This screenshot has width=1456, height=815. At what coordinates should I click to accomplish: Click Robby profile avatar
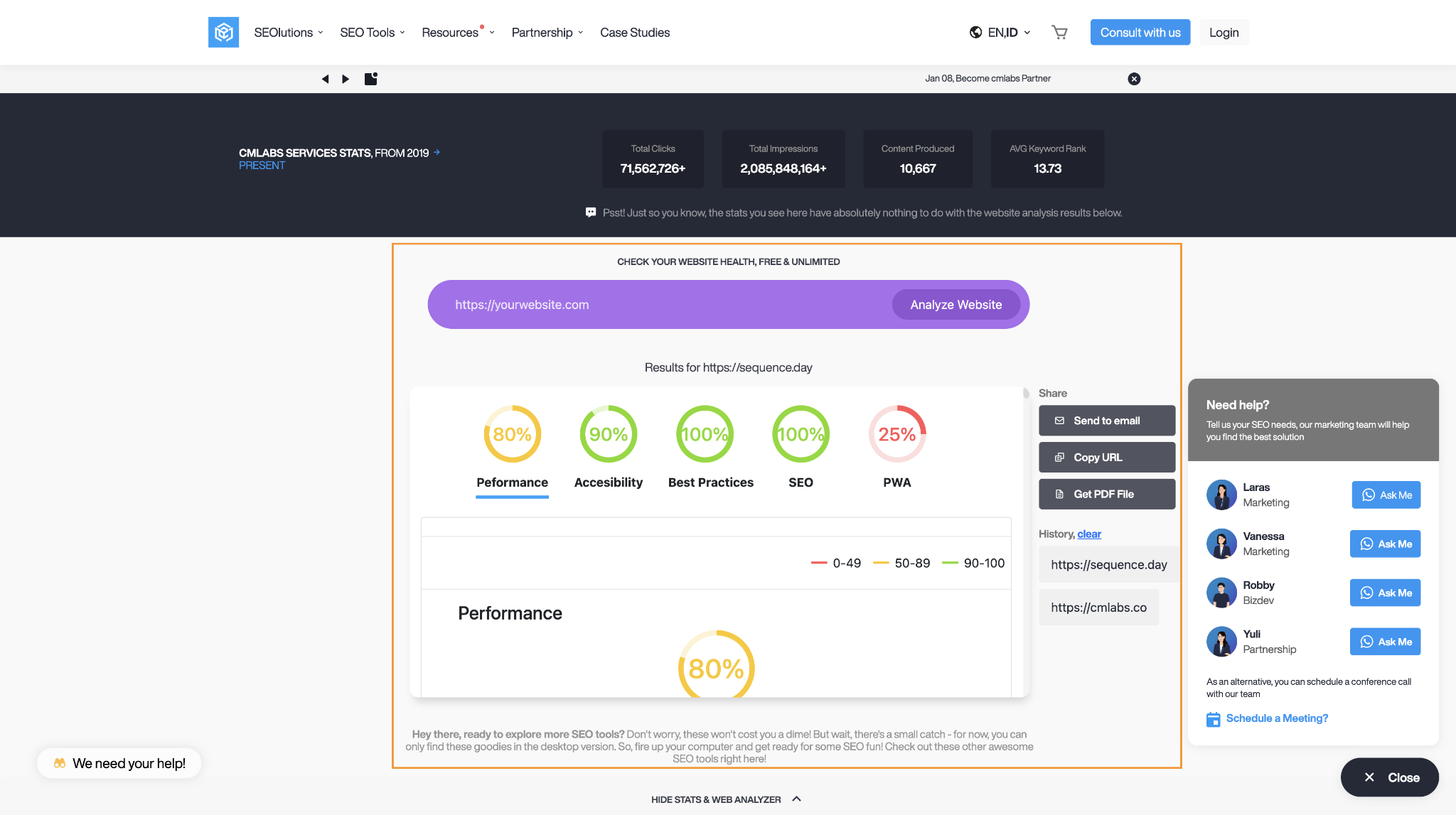[x=1221, y=593]
